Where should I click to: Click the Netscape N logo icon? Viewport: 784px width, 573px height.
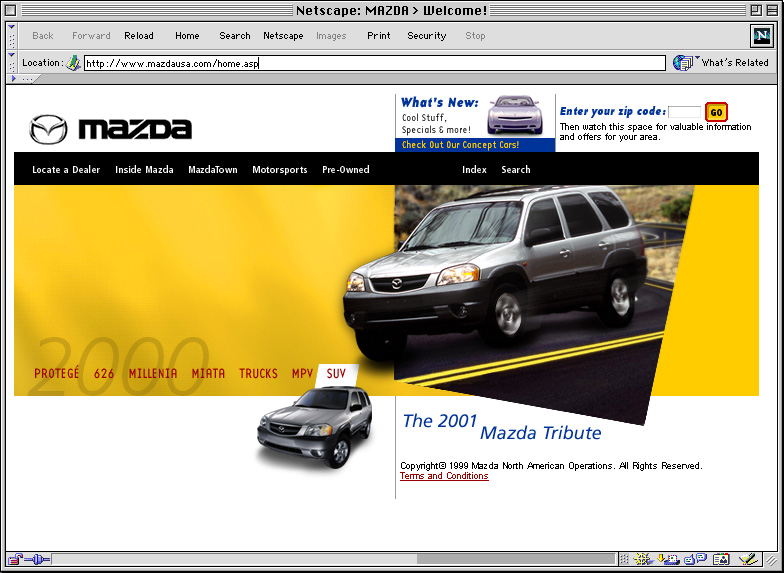762,36
